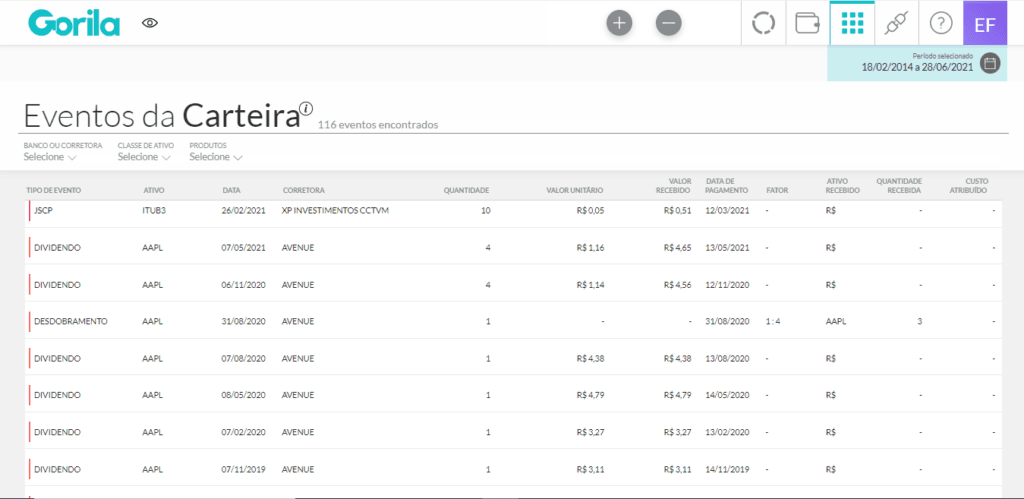The image size is (1024, 499).
Task: Click the selected period date range
Action: coord(917,67)
